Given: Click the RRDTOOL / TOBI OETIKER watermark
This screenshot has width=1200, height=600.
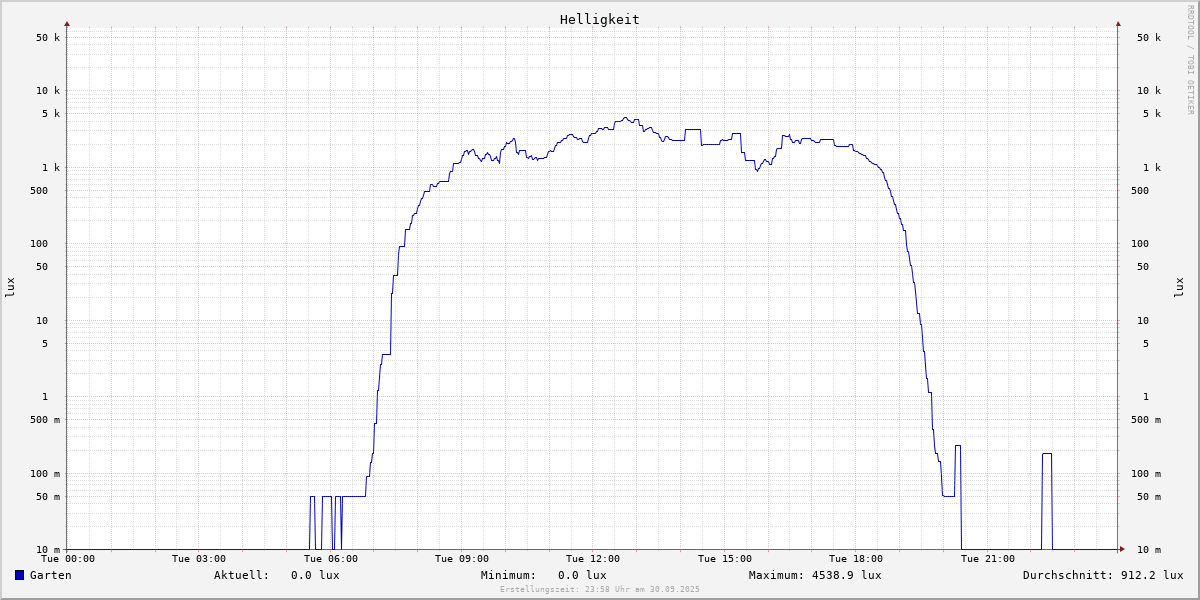Looking at the screenshot, I should pyautogui.click(x=1190, y=58).
